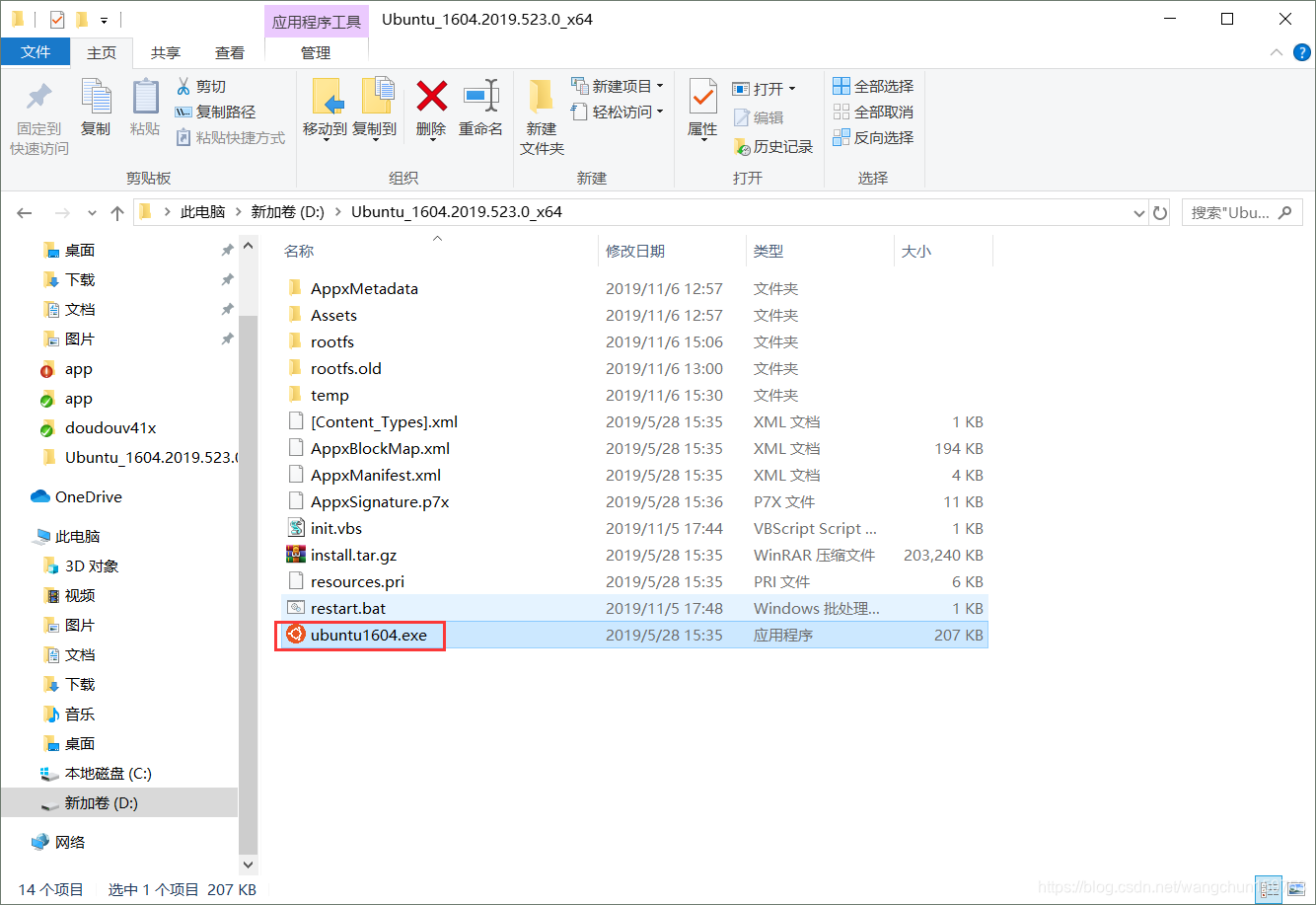Open the Quick Access Toolbar customize dropdown
This screenshot has width=1316, height=905.
104,20
